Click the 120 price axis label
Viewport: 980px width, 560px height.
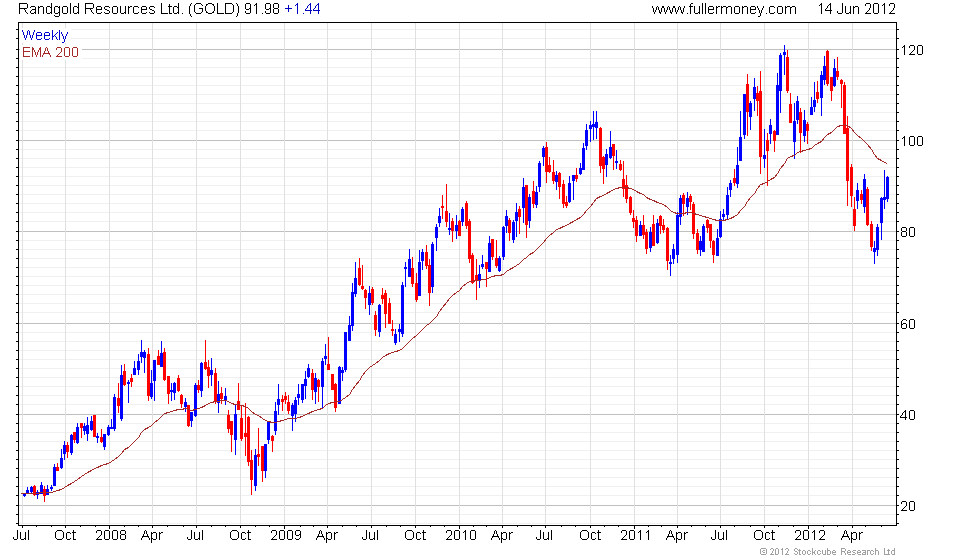pos(912,51)
